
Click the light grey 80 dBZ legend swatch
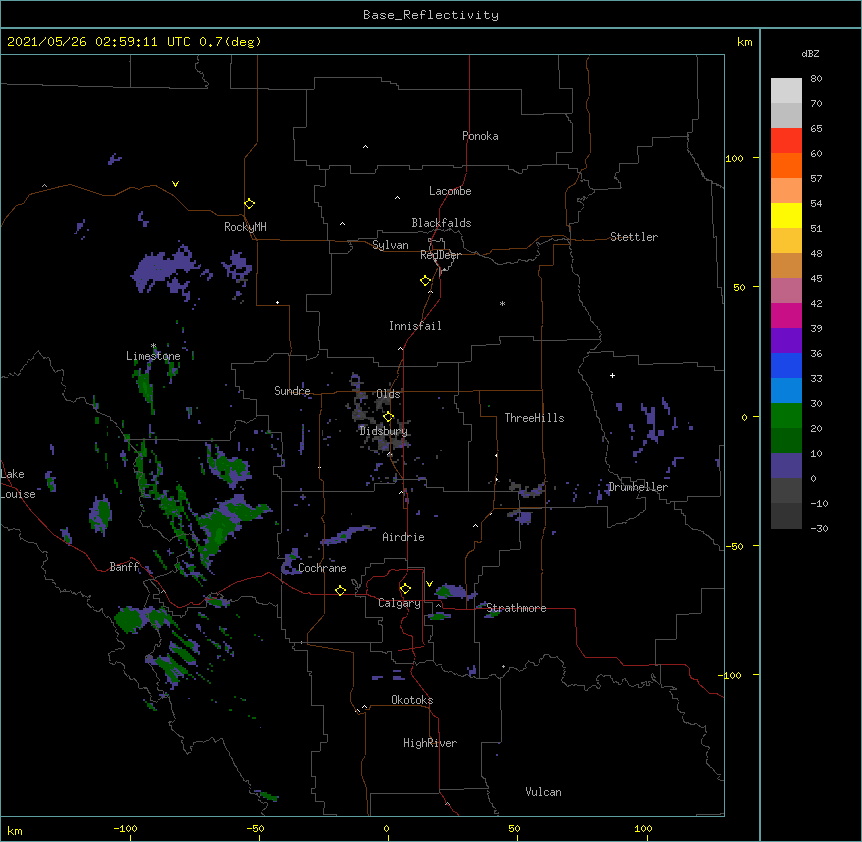tap(786, 90)
